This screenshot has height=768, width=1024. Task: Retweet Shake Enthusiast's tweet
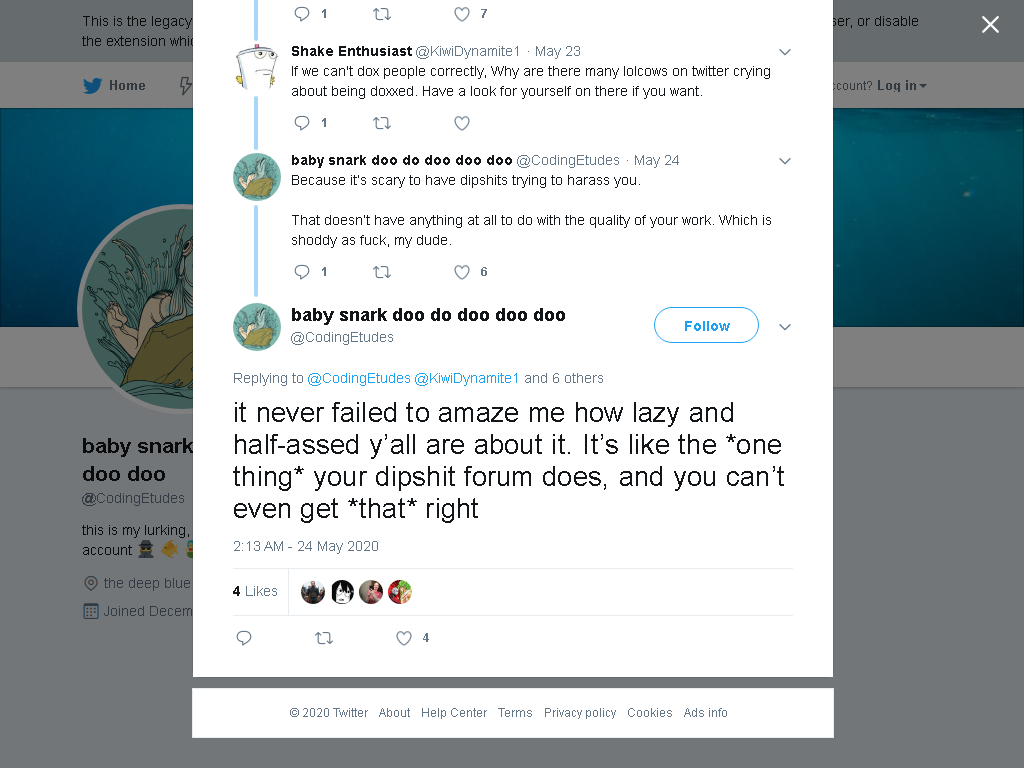pyautogui.click(x=382, y=123)
